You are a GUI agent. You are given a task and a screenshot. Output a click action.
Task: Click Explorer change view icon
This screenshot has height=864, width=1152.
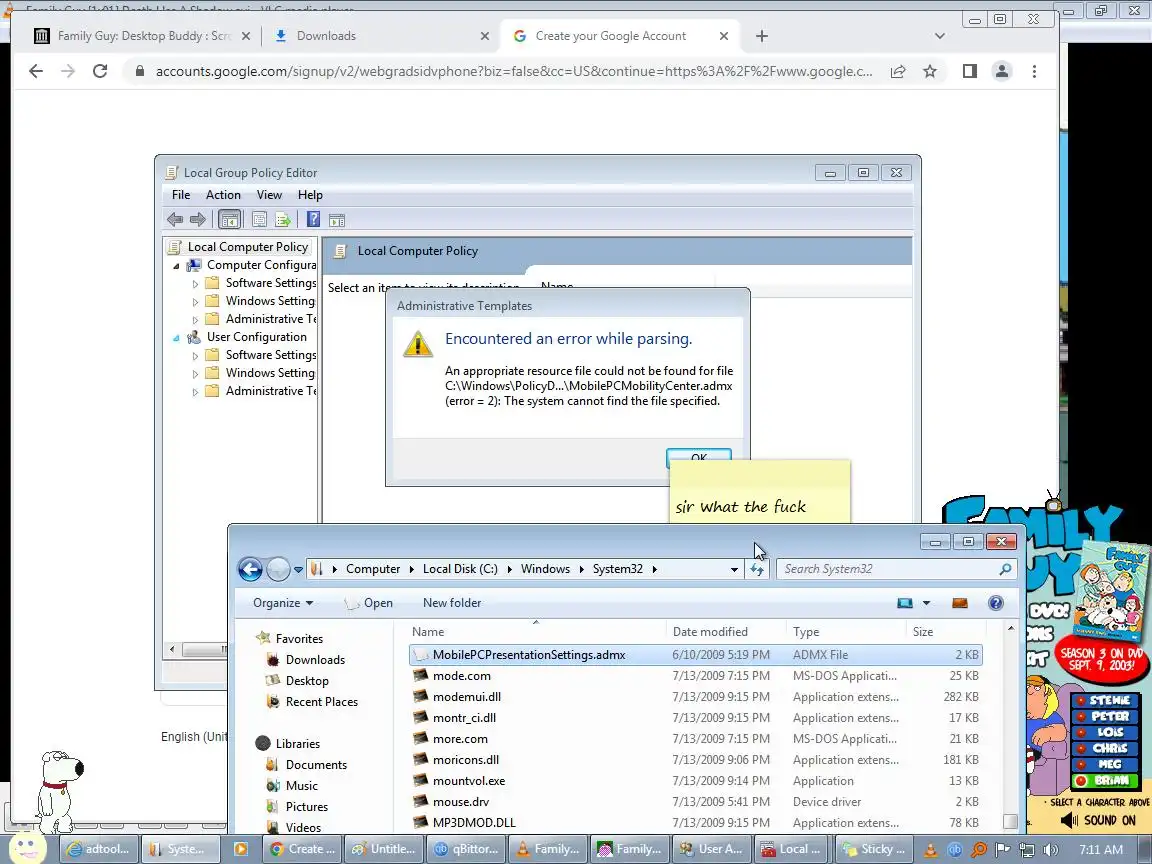(905, 603)
